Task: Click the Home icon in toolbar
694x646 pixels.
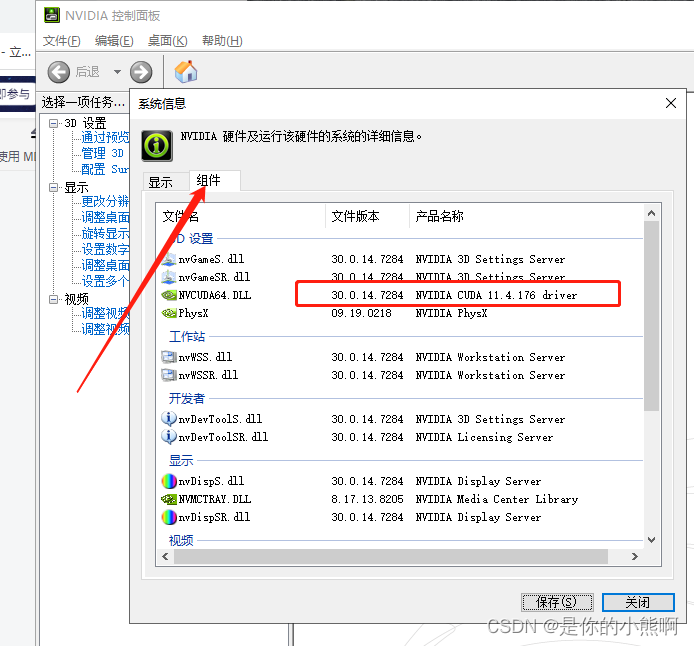Action: (x=186, y=72)
